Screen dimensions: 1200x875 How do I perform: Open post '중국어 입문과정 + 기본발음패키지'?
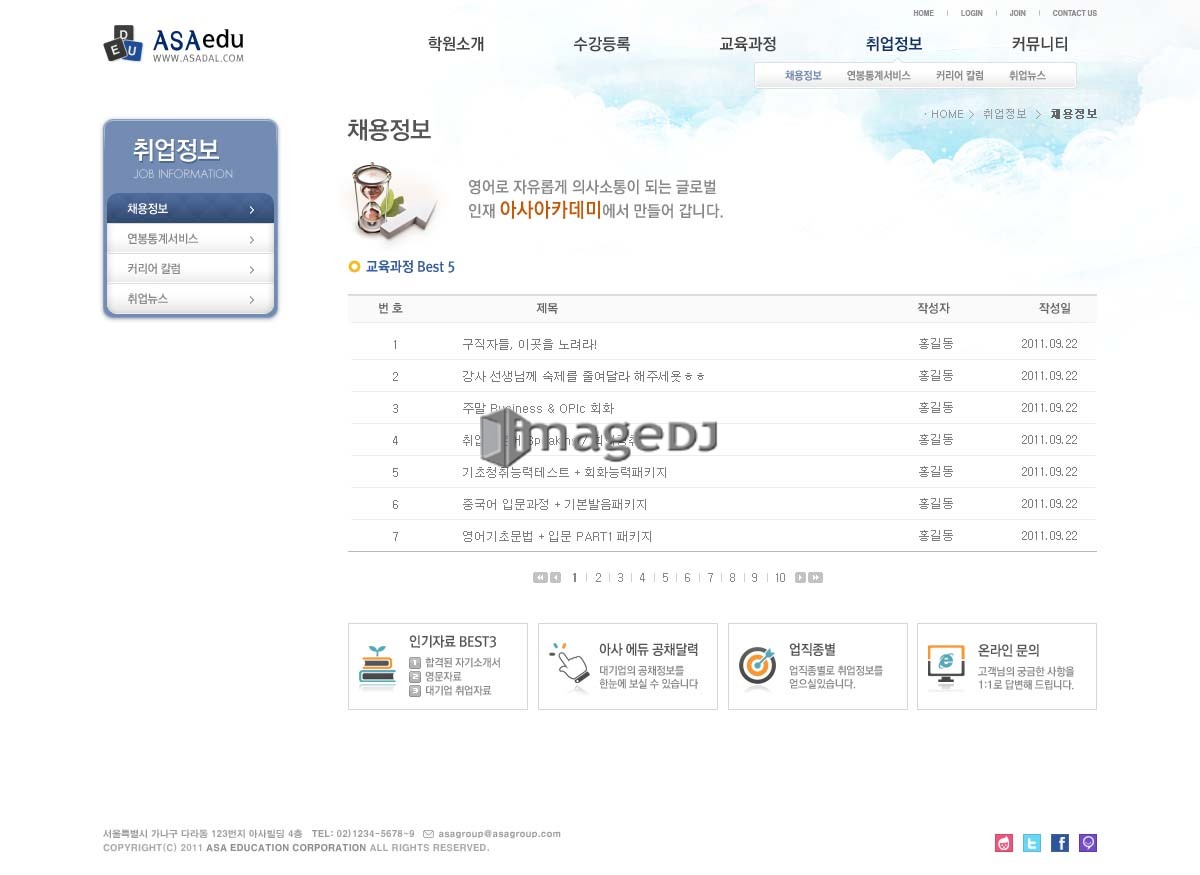click(554, 504)
